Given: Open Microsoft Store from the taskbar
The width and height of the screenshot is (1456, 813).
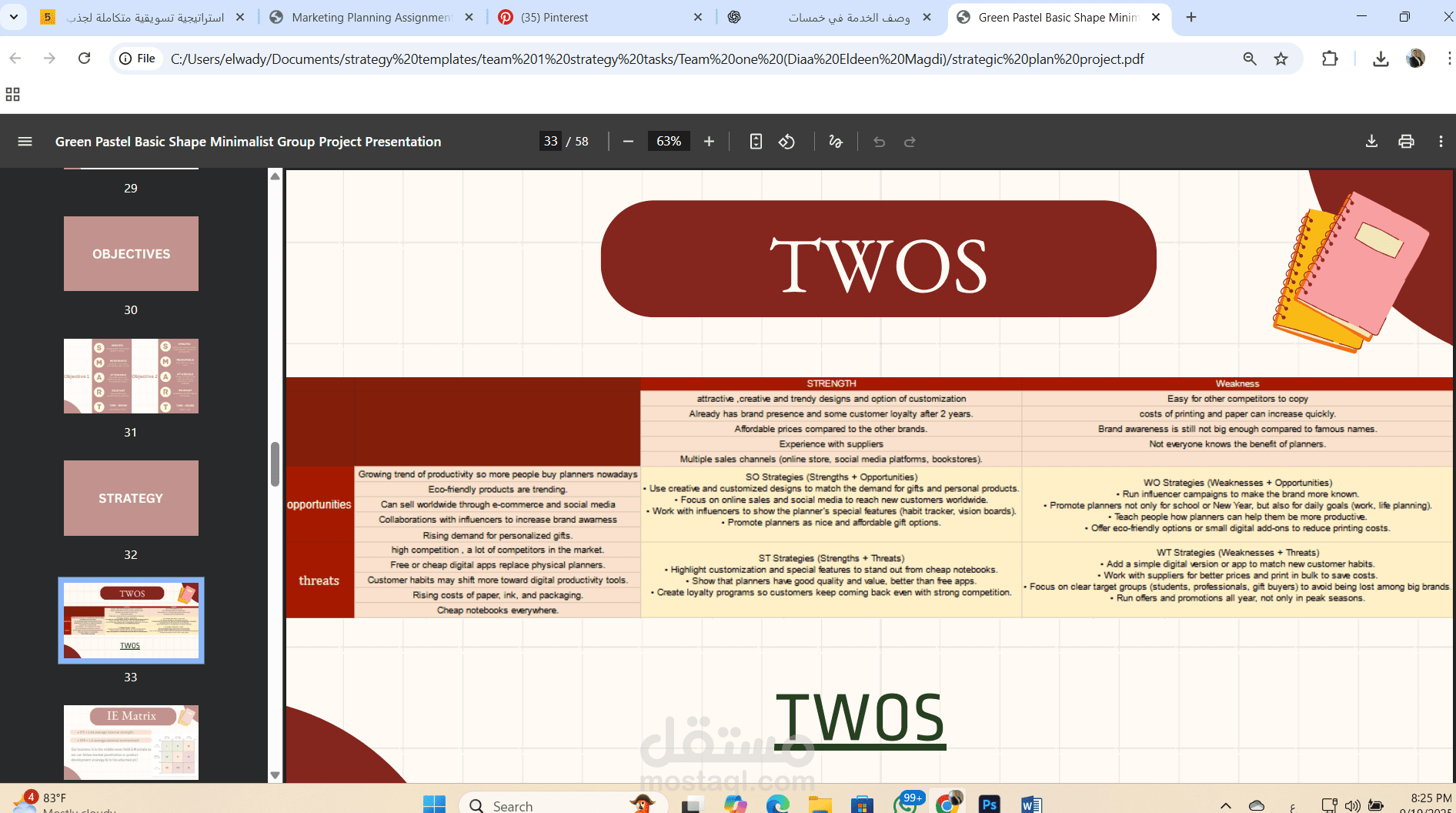Looking at the screenshot, I should click(862, 805).
